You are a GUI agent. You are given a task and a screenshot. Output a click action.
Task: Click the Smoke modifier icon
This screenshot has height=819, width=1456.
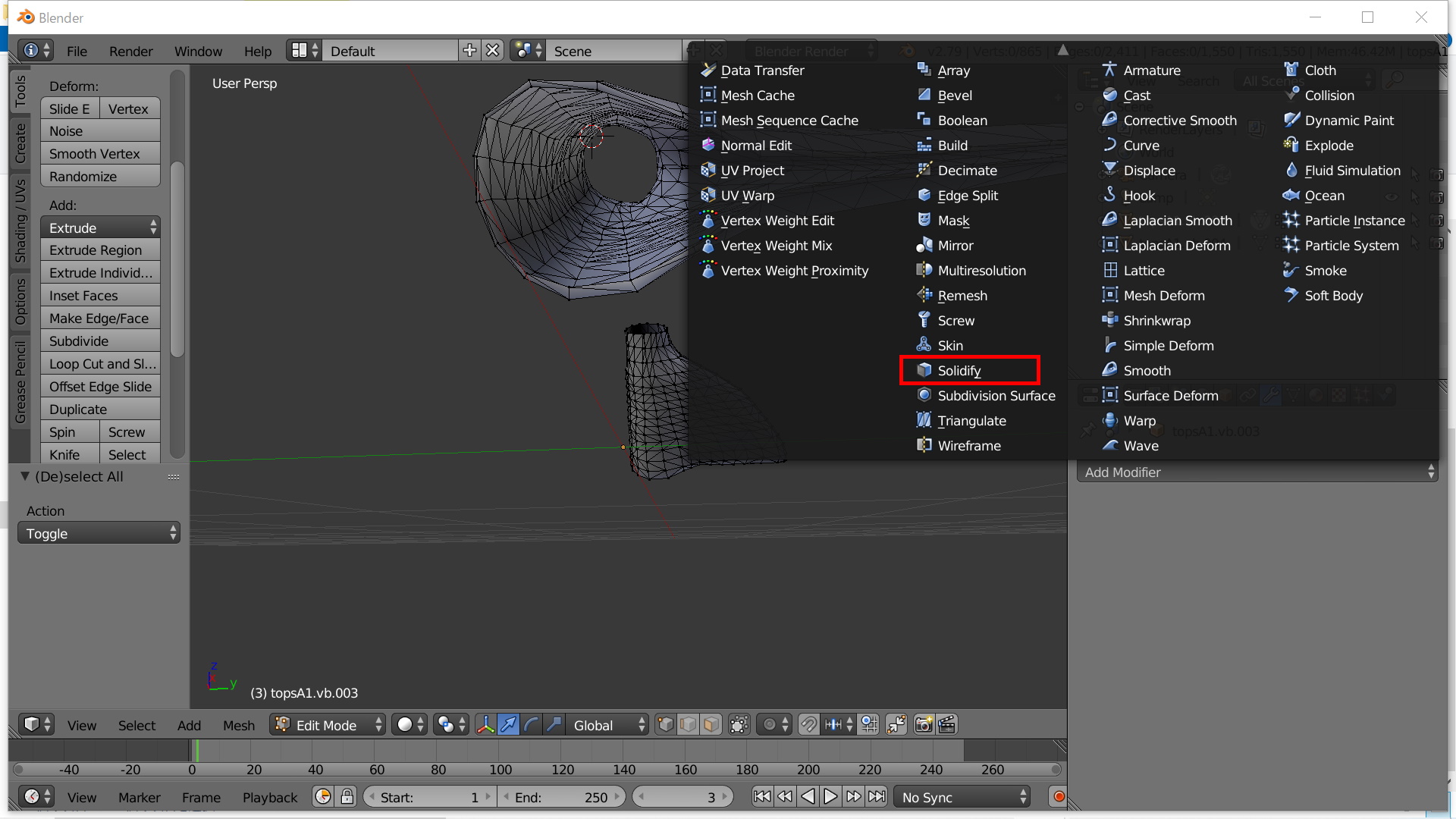point(1291,270)
